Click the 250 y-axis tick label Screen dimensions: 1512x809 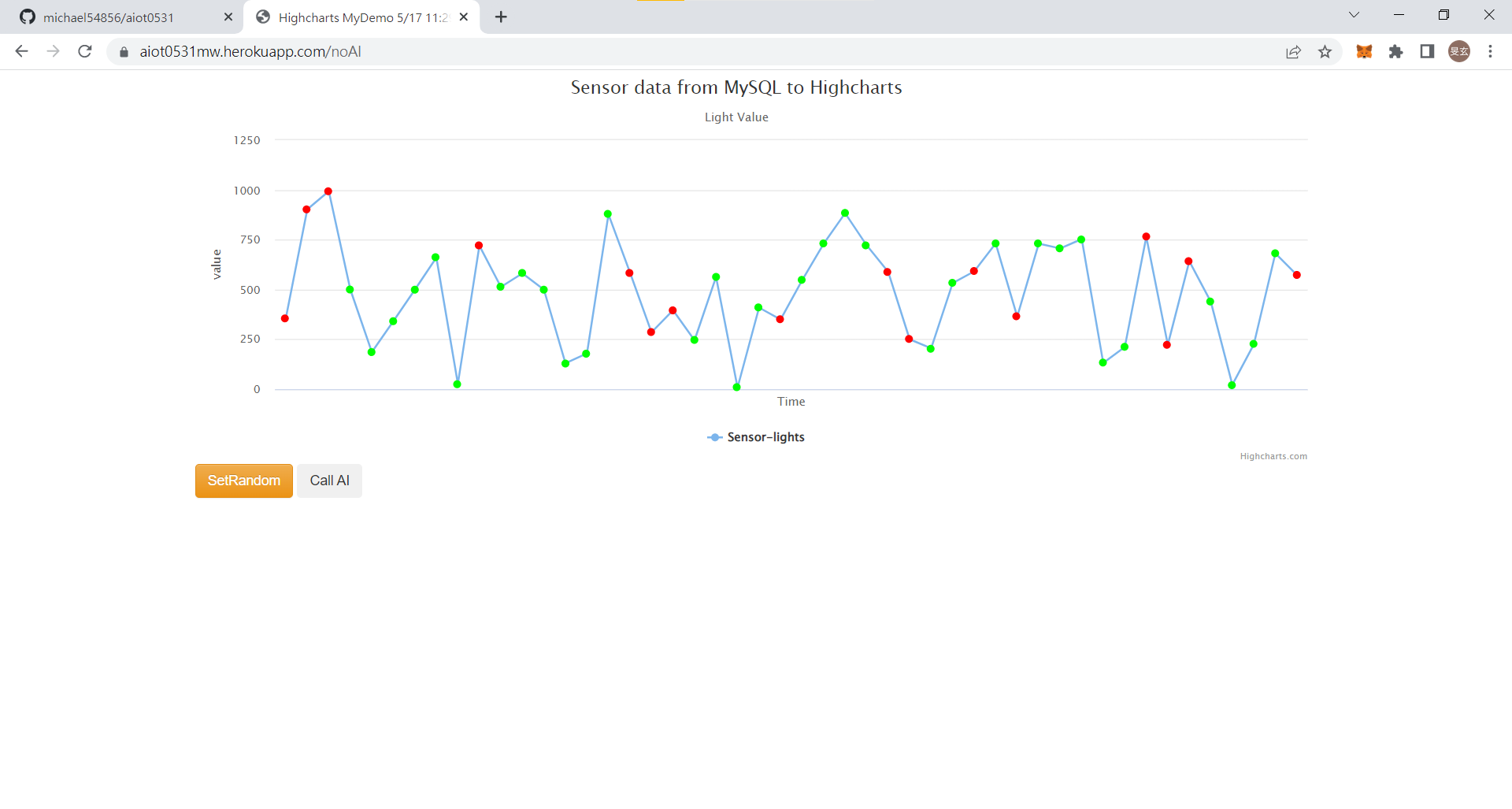coord(250,339)
